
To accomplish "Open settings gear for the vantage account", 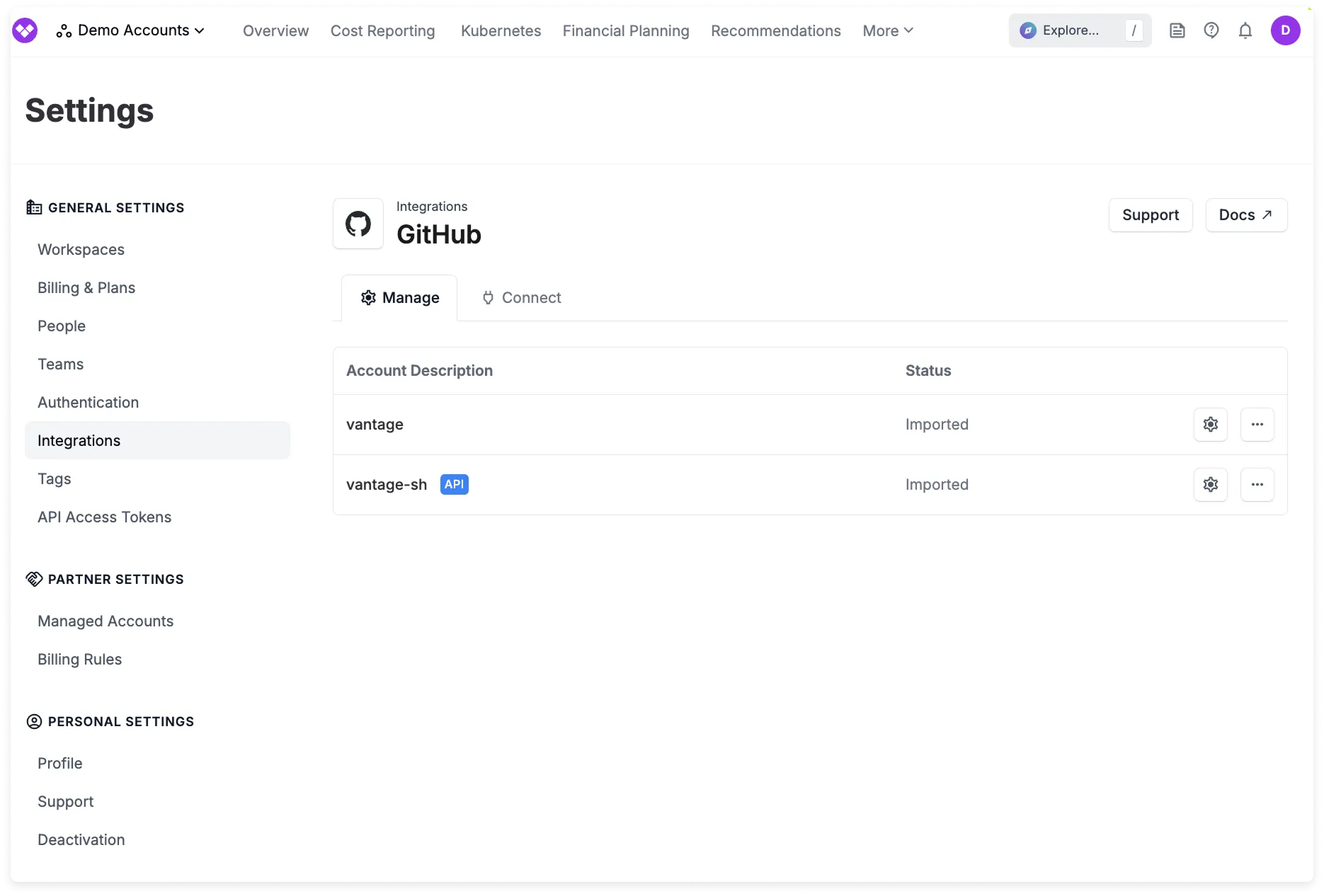I will 1210,424.
